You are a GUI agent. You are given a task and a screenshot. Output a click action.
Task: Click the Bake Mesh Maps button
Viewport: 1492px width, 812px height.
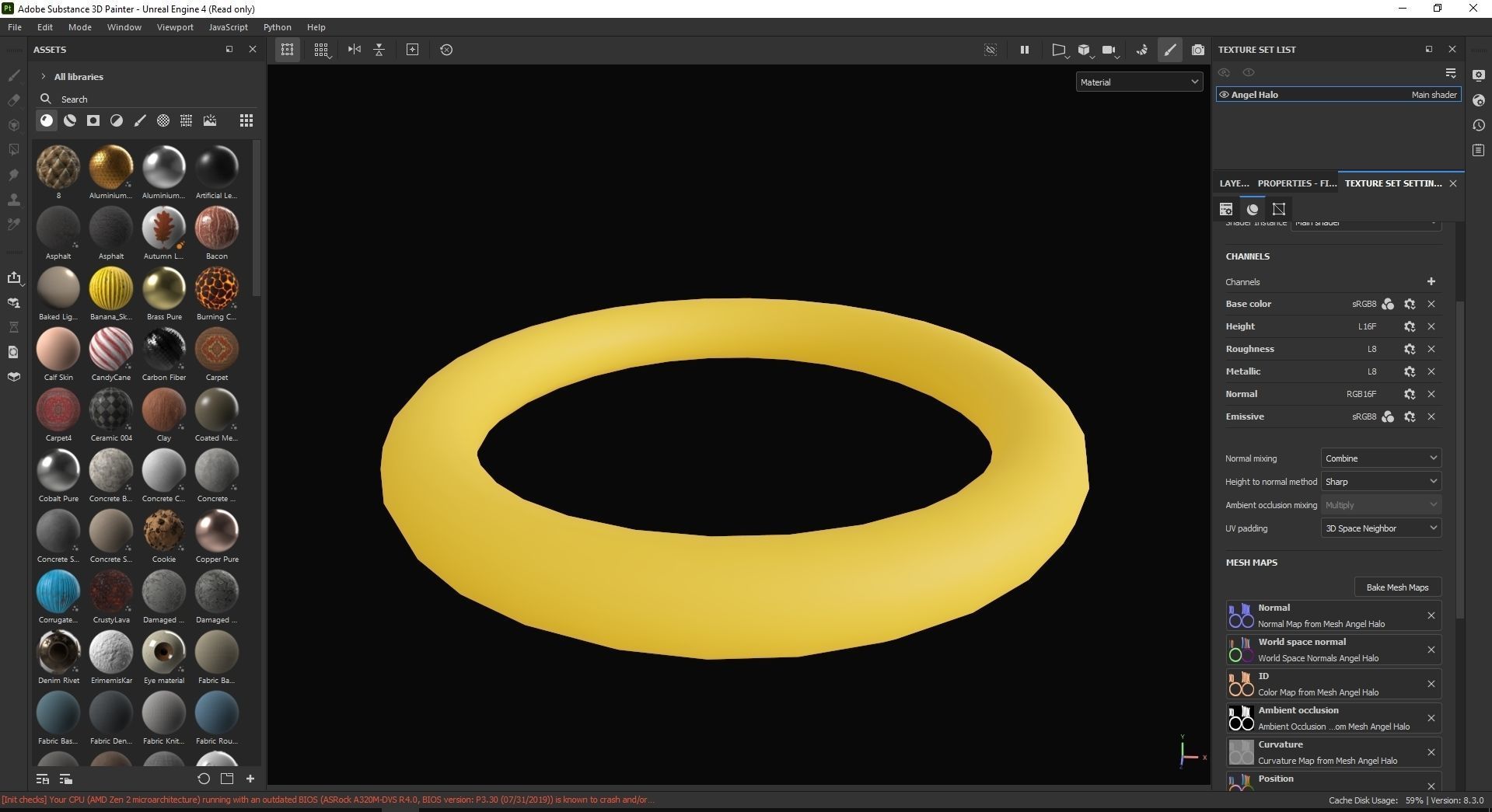(x=1398, y=587)
